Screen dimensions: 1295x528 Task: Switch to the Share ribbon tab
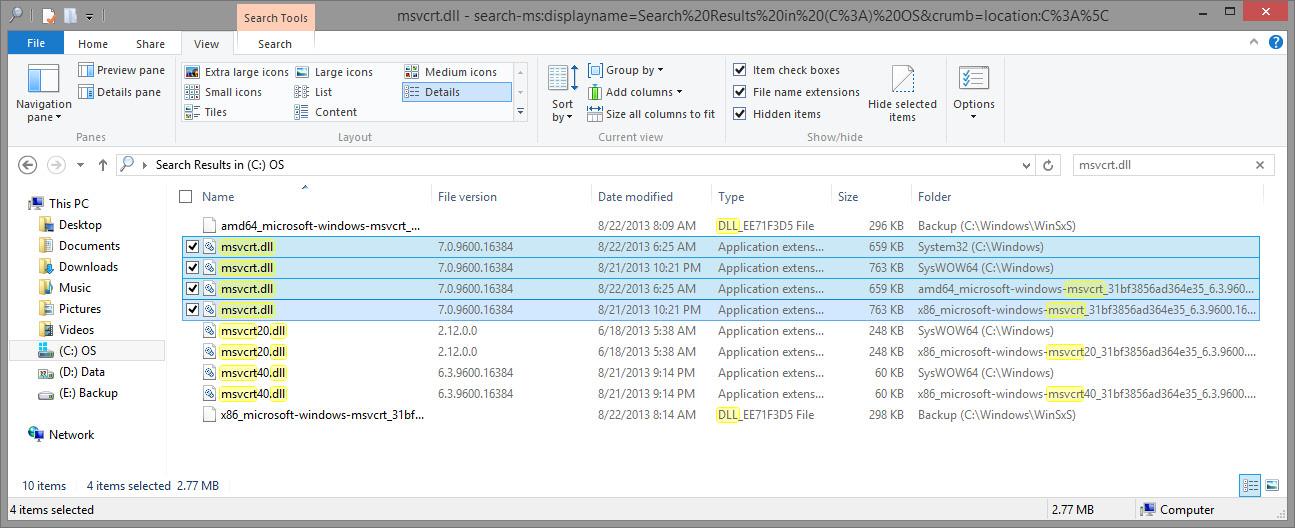pyautogui.click(x=150, y=44)
